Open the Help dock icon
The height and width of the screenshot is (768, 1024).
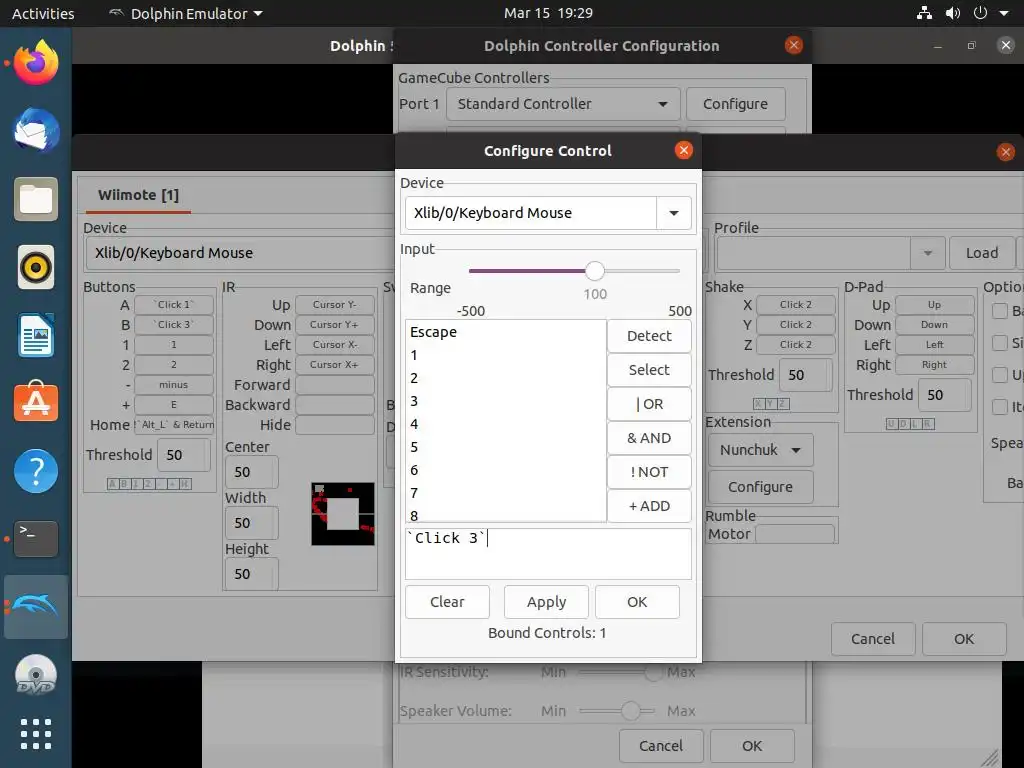36,471
